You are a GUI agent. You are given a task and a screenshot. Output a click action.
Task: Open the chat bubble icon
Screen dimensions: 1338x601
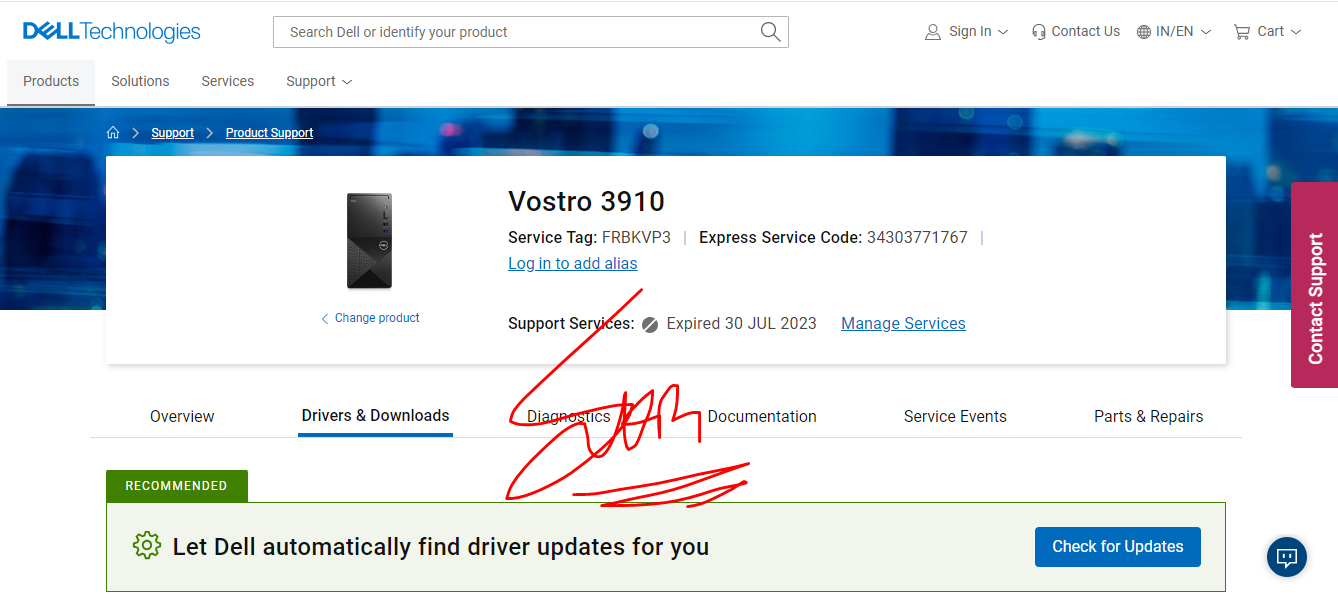pyautogui.click(x=1287, y=557)
